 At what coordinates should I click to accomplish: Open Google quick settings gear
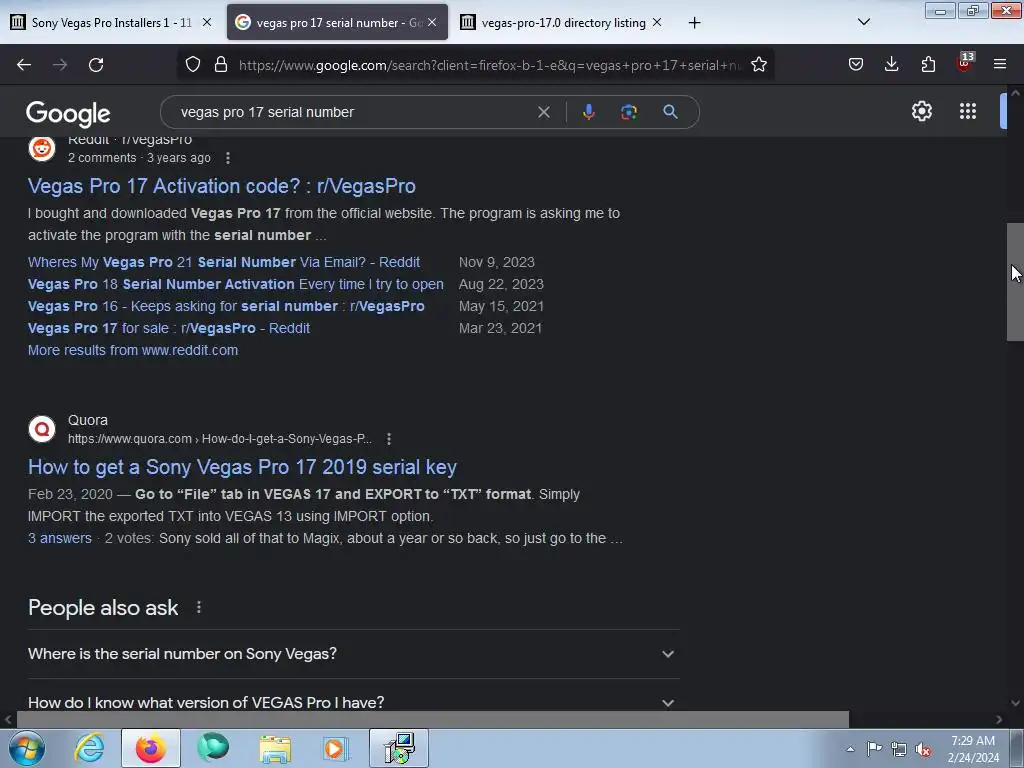pyautogui.click(x=921, y=111)
